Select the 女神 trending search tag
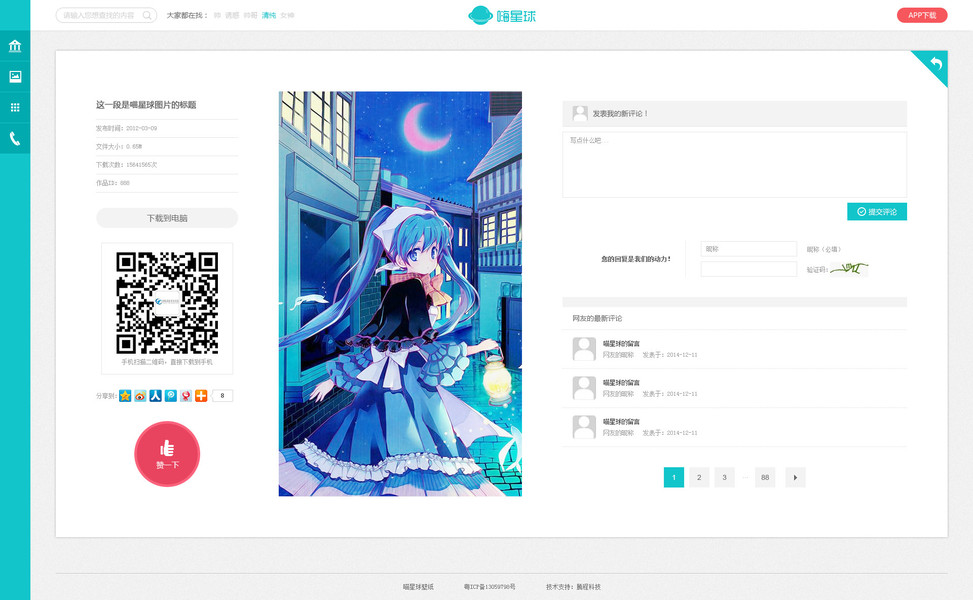973x600 pixels. click(287, 16)
